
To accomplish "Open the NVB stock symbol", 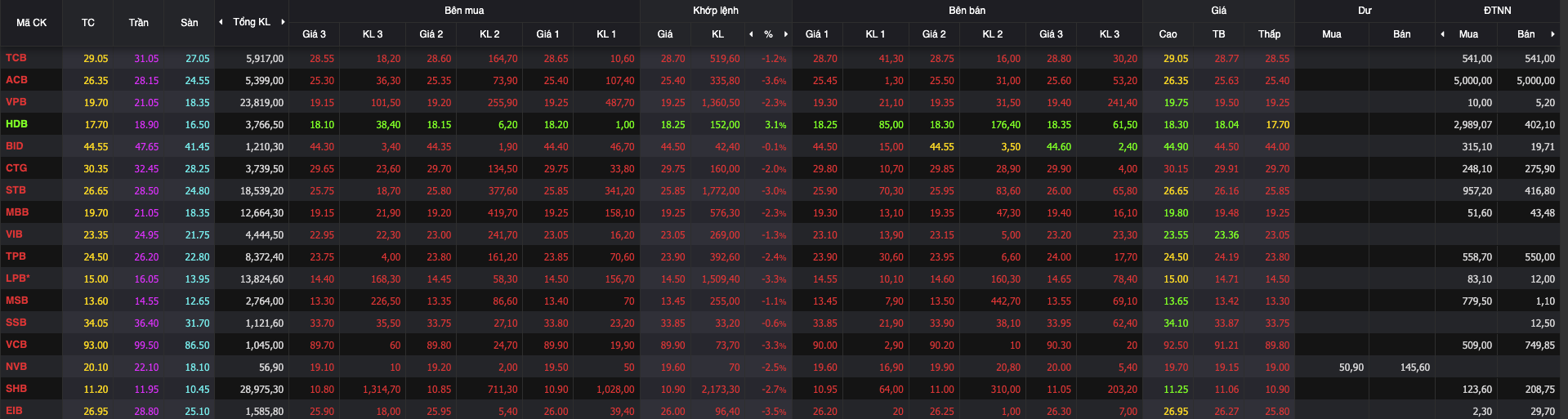I will (x=16, y=367).
